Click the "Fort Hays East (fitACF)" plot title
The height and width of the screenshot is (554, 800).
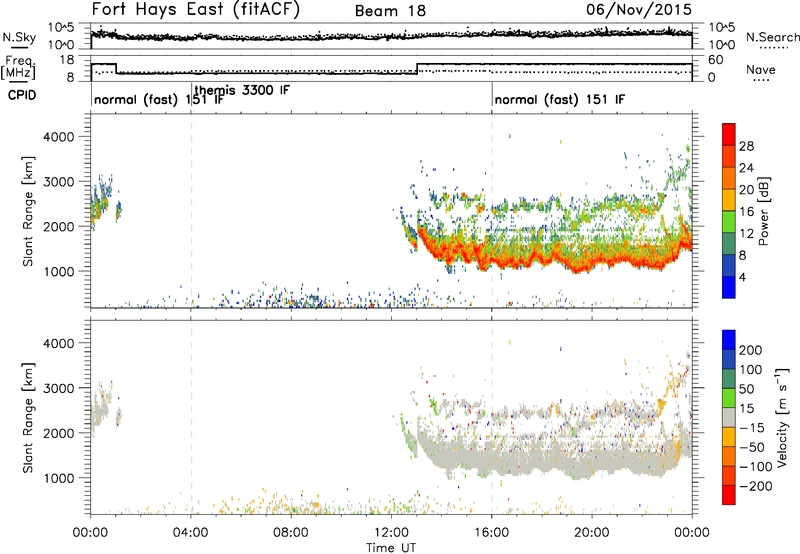tap(196, 10)
